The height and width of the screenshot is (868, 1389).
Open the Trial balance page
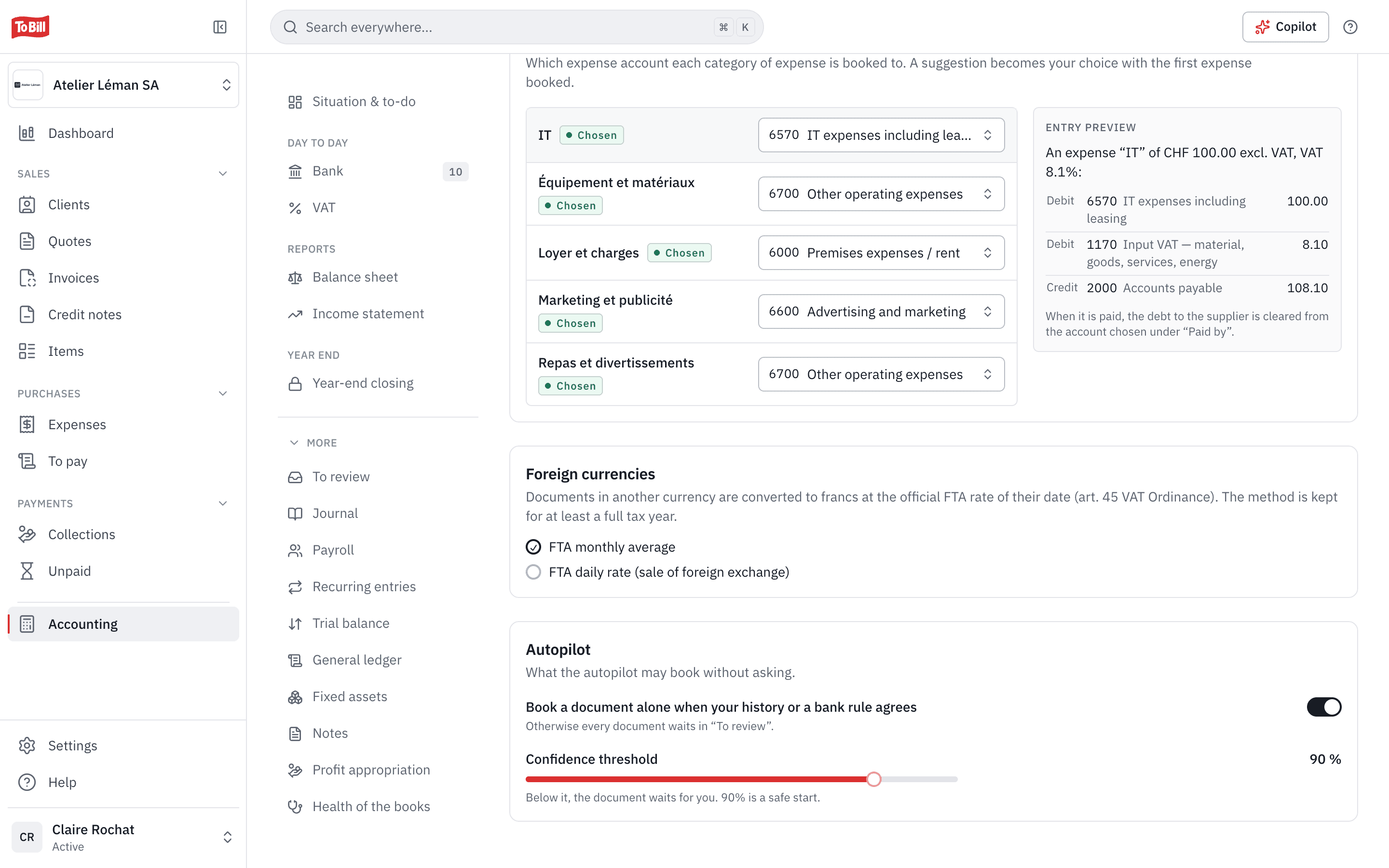click(x=378, y=624)
